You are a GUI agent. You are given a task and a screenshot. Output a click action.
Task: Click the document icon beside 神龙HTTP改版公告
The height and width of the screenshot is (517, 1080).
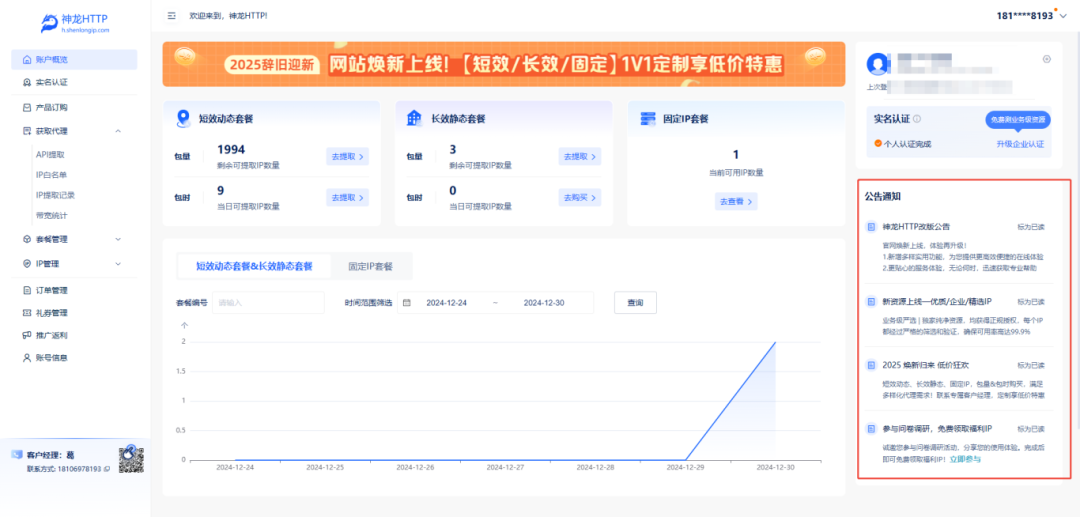[871, 226]
